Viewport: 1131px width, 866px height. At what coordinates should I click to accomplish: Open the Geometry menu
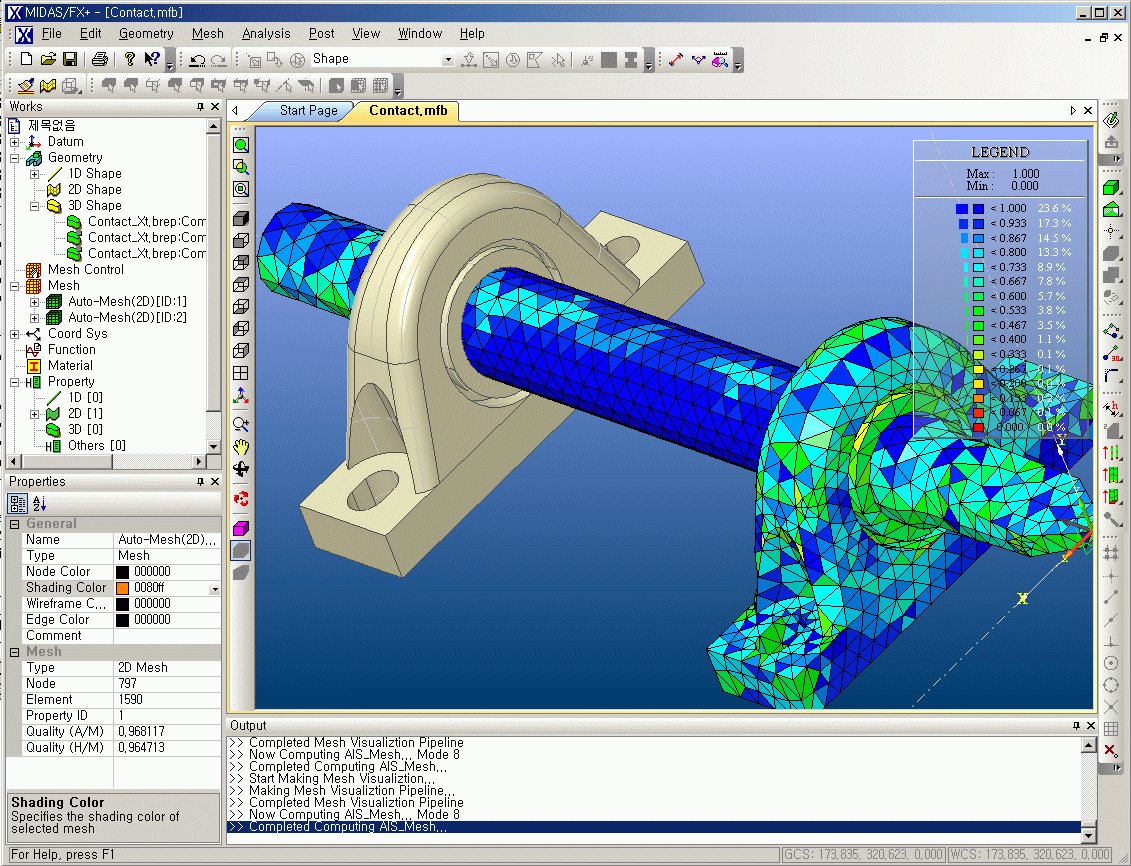pos(146,33)
